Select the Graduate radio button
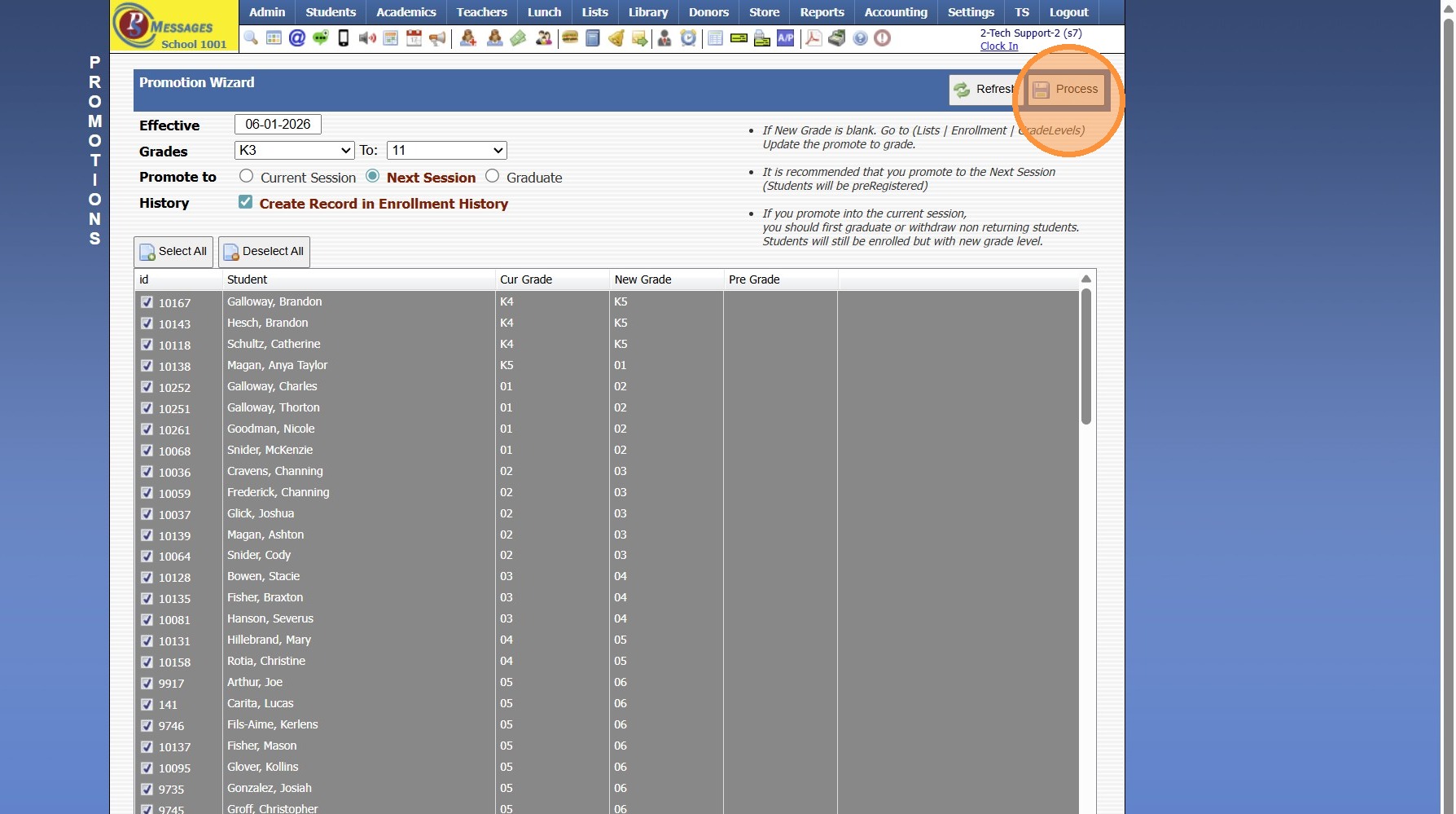 tap(493, 176)
